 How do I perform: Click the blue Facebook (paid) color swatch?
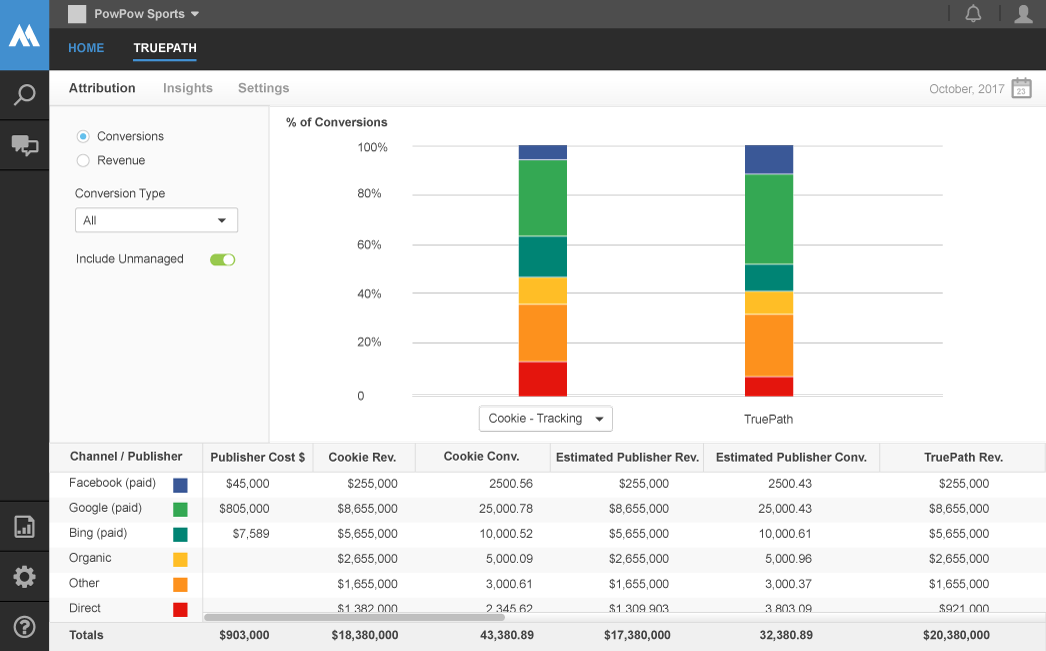(x=180, y=485)
